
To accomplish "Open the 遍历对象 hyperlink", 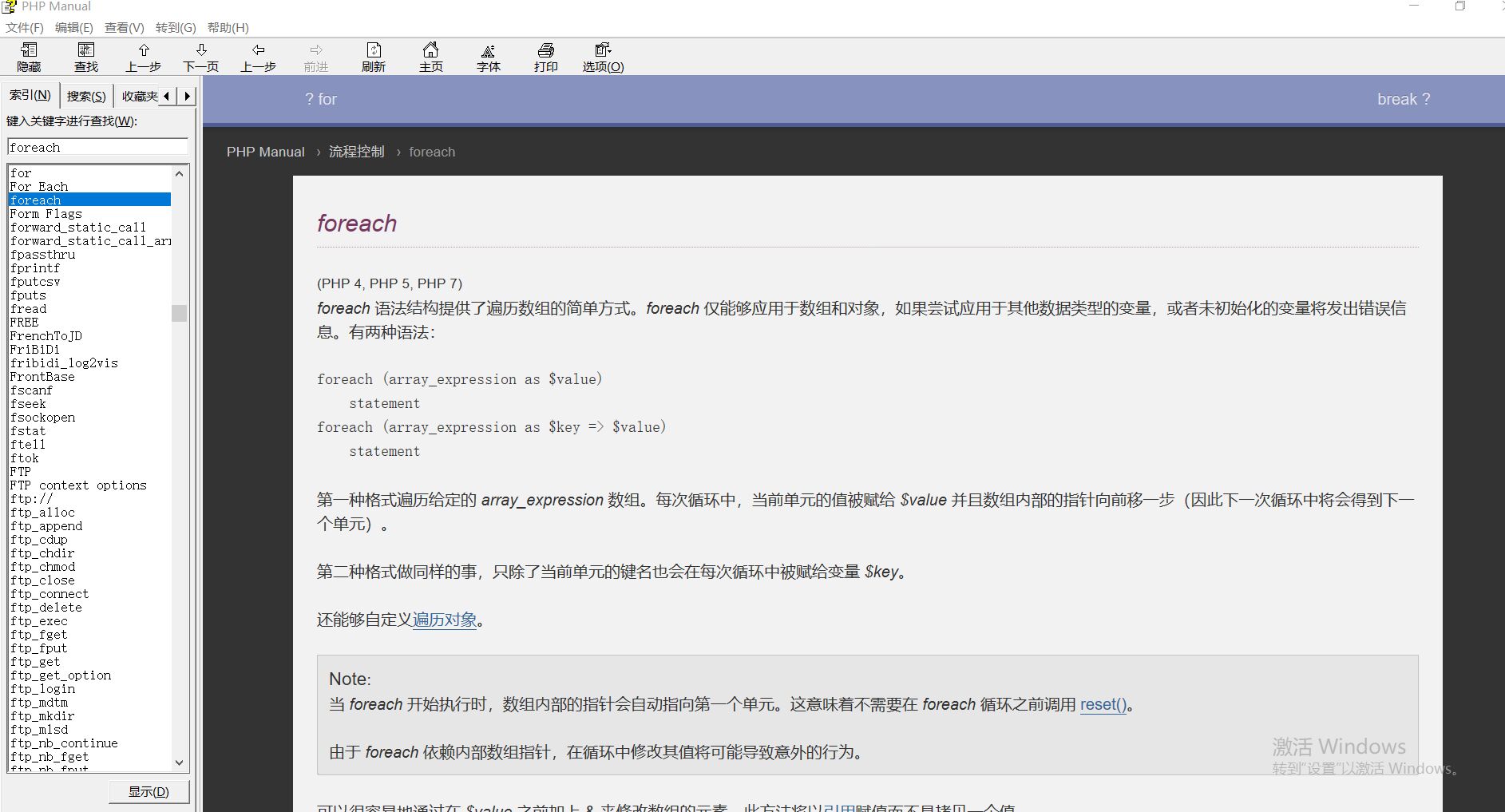I will (x=445, y=620).
